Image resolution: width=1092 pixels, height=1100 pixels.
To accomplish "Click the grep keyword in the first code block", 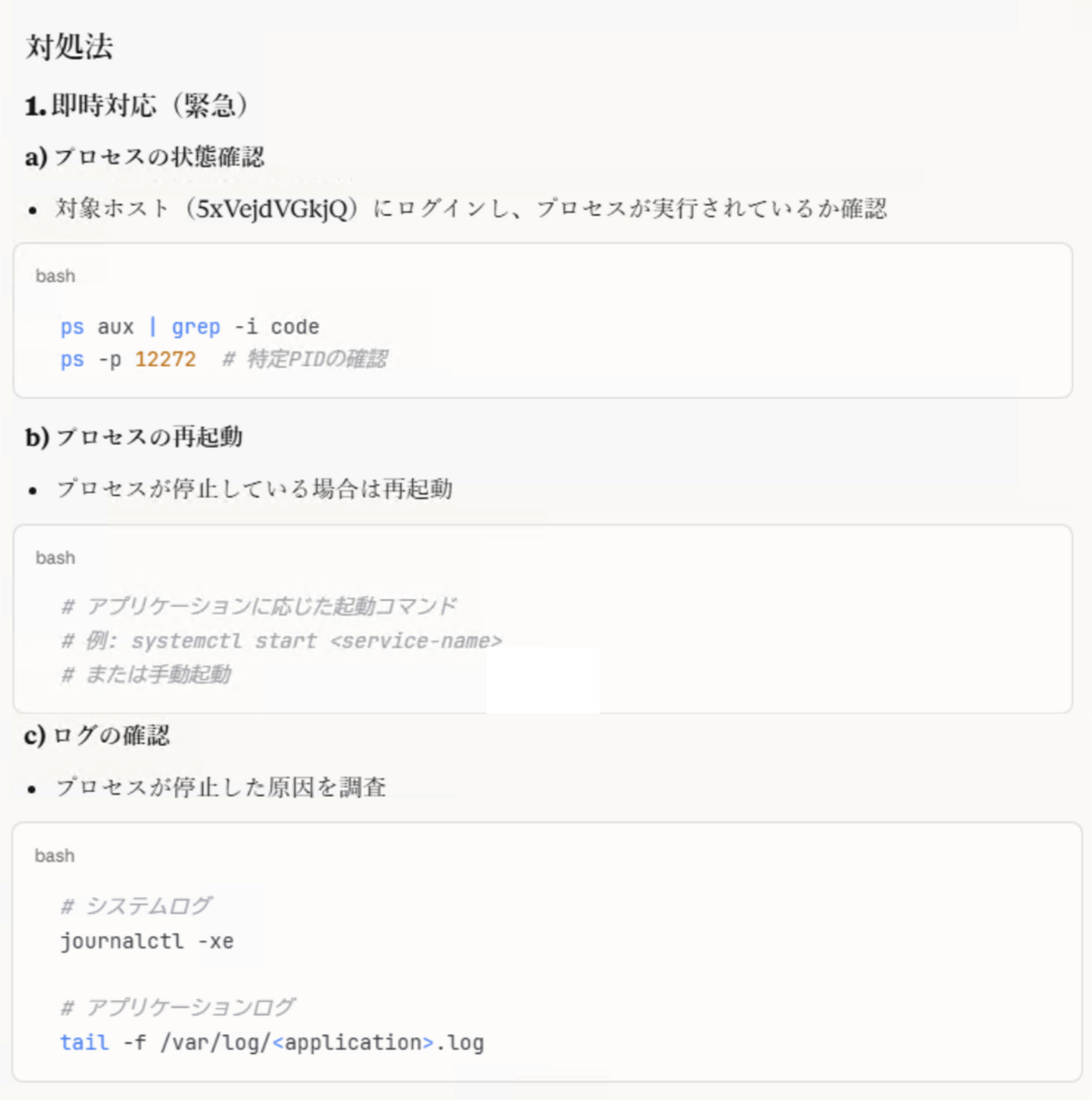I will [x=195, y=327].
